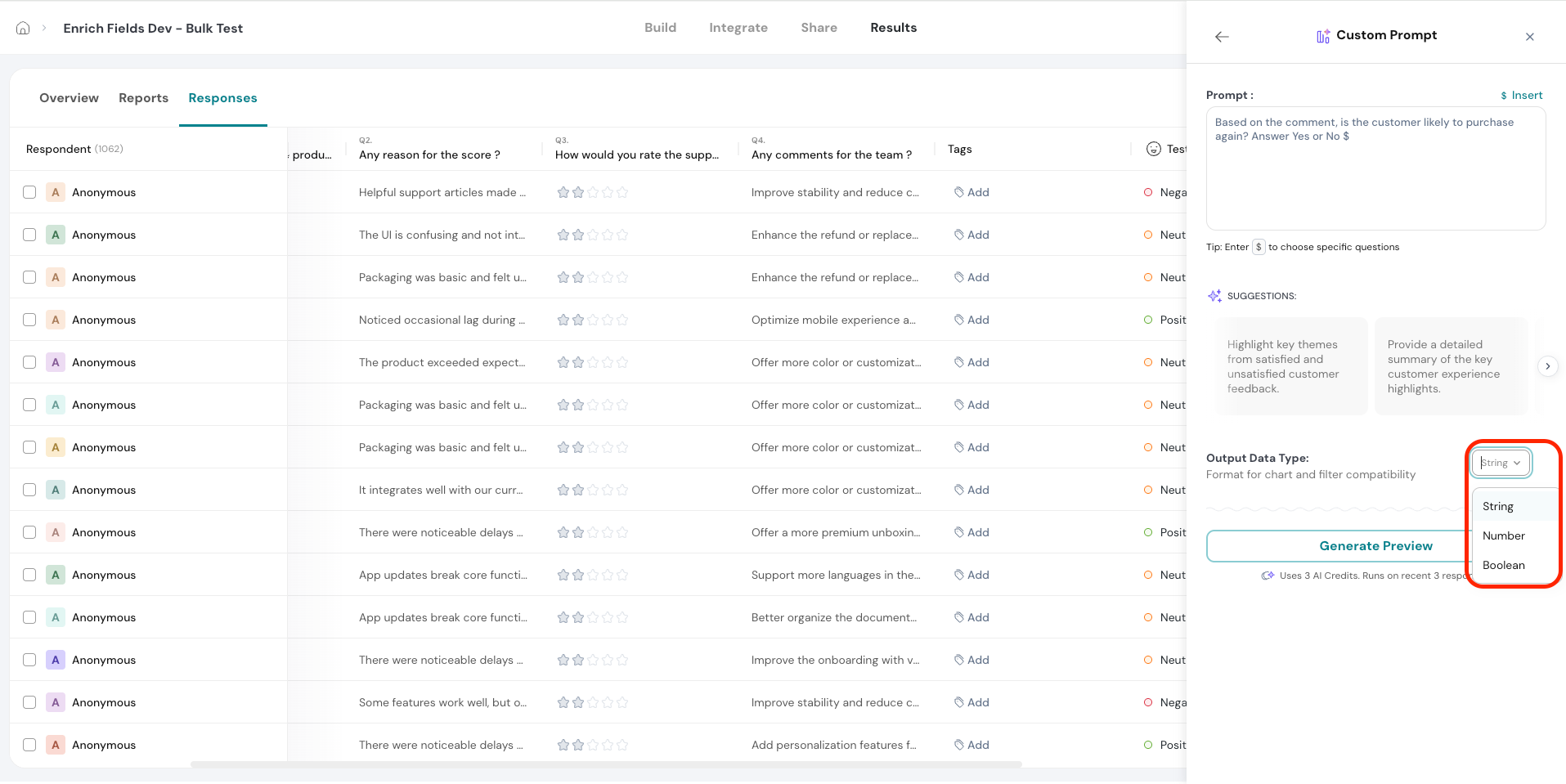Open the Output Data Type dropdown
This screenshot has height=784, width=1566.
tap(1501, 463)
